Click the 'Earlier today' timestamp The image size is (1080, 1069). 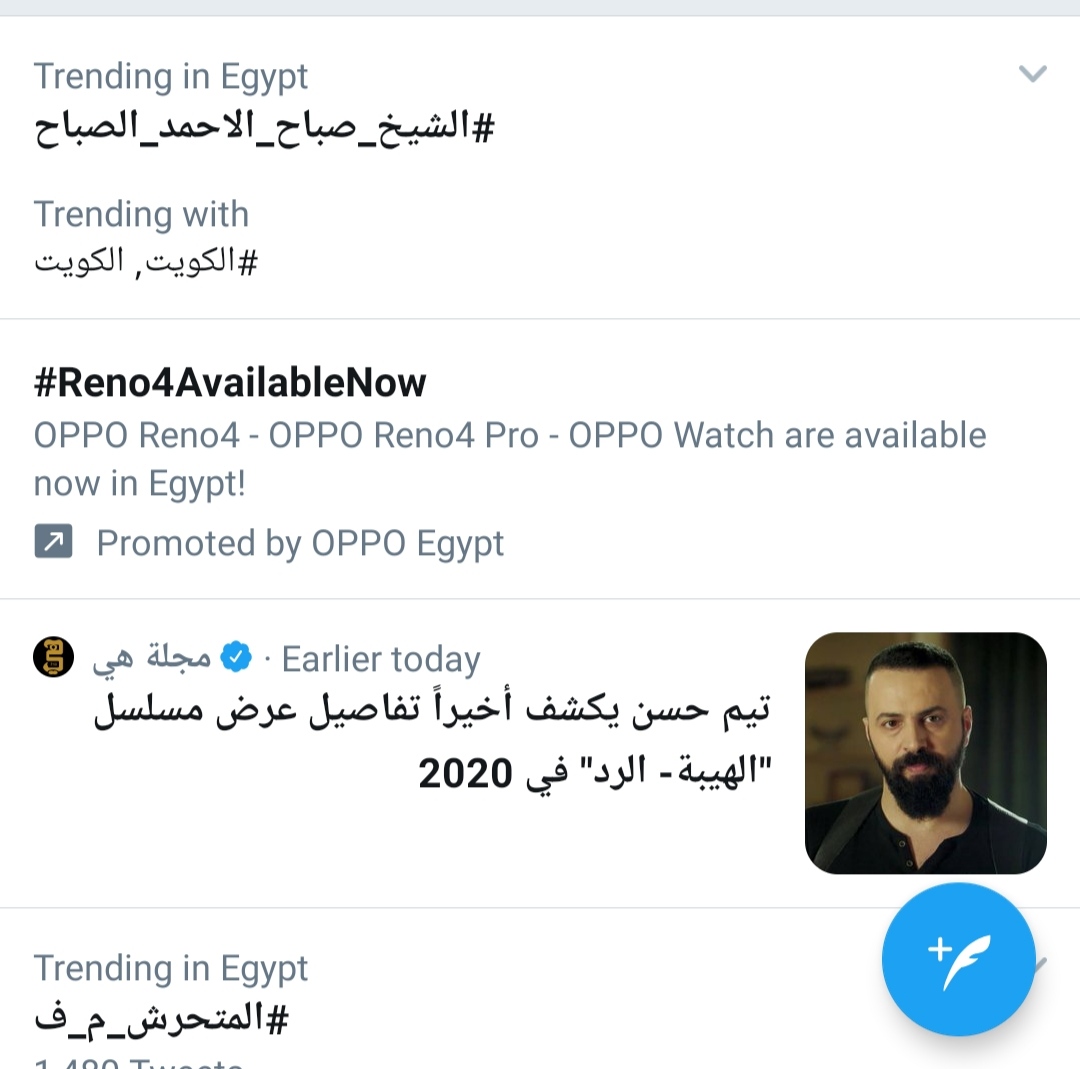(x=381, y=659)
